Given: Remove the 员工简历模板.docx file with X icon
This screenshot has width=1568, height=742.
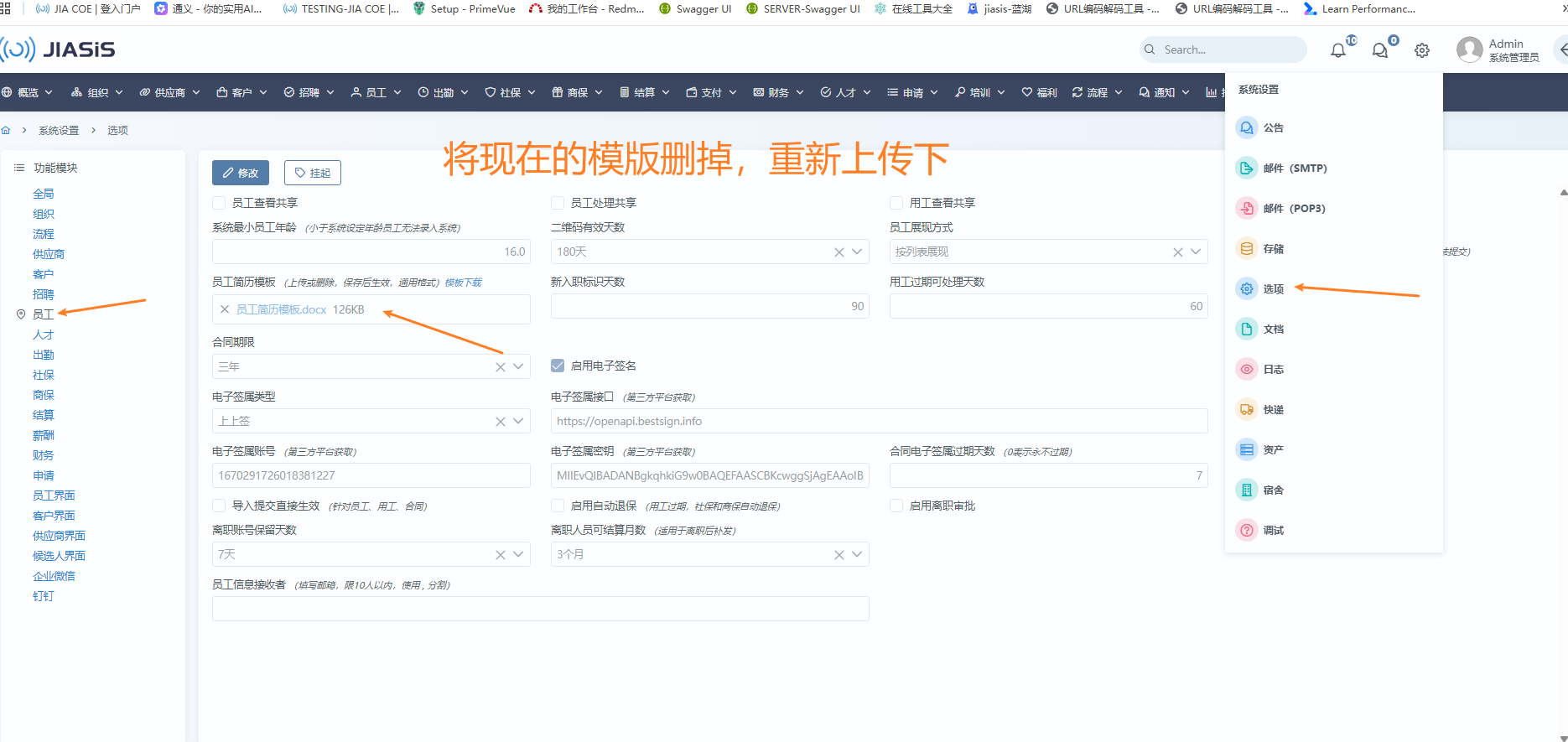Looking at the screenshot, I should tap(225, 309).
